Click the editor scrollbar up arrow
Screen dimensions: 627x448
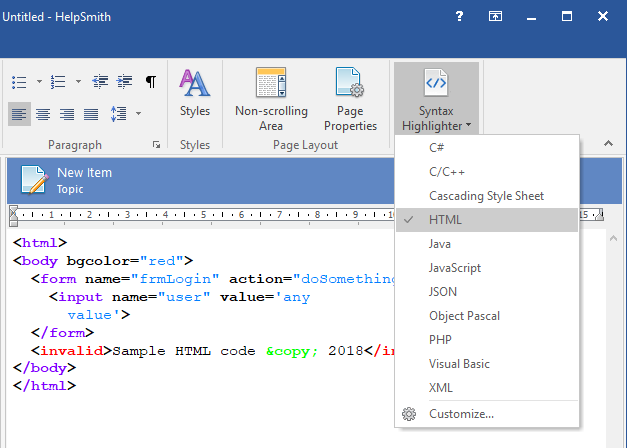point(613,239)
